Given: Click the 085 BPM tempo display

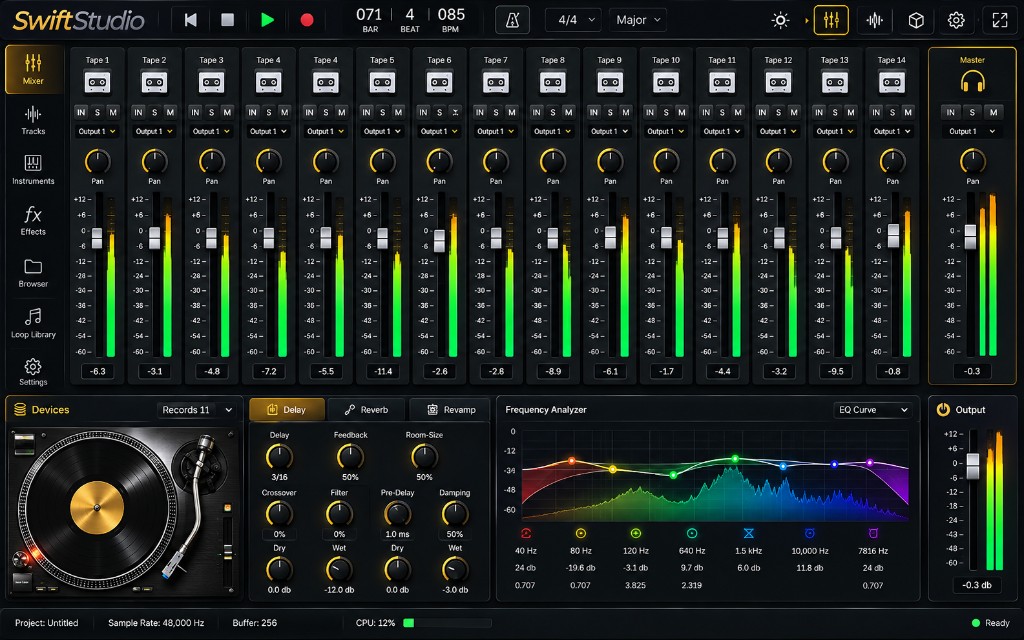Looking at the screenshot, I should pos(451,20).
